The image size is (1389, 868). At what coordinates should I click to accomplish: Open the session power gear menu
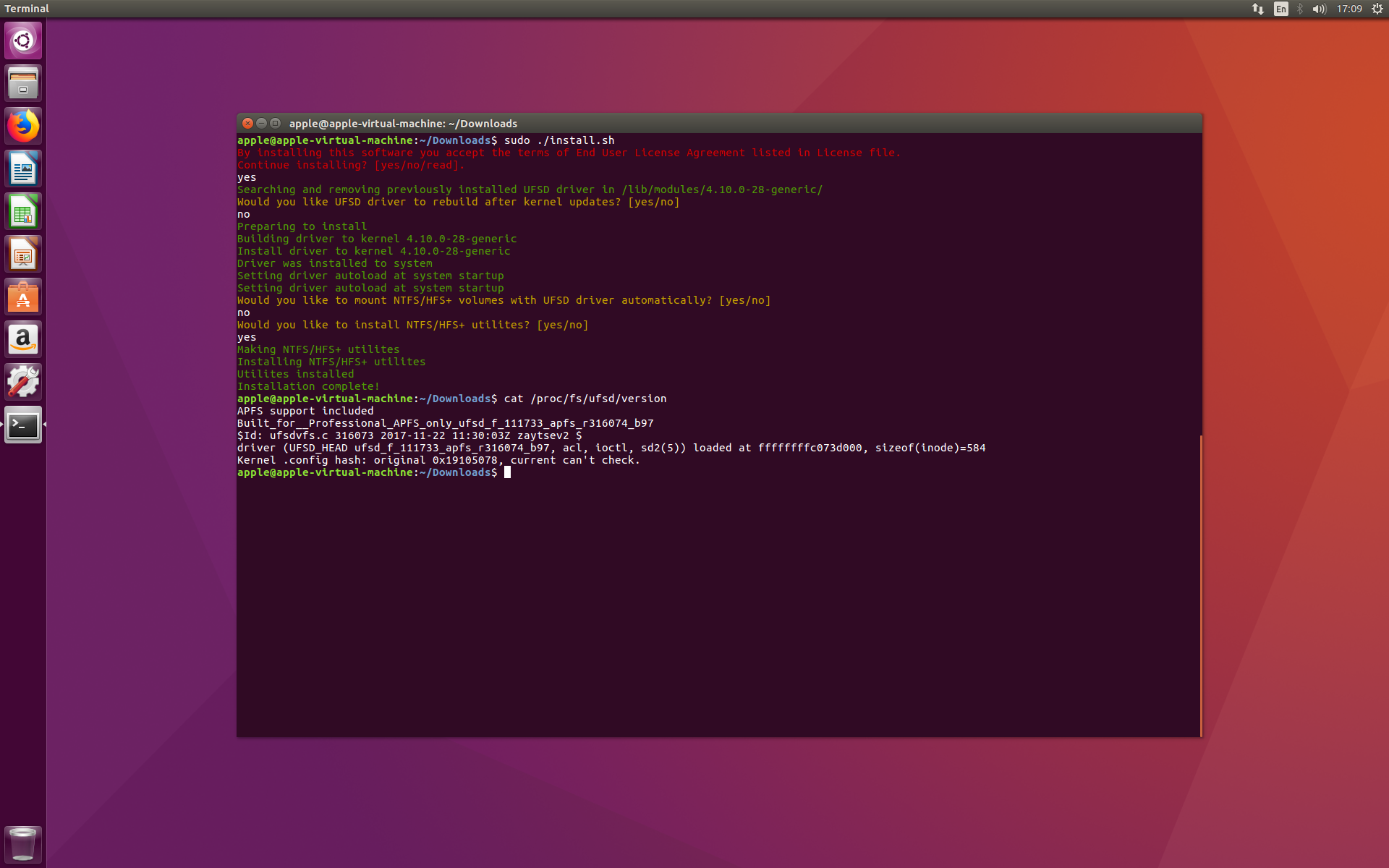1377,9
